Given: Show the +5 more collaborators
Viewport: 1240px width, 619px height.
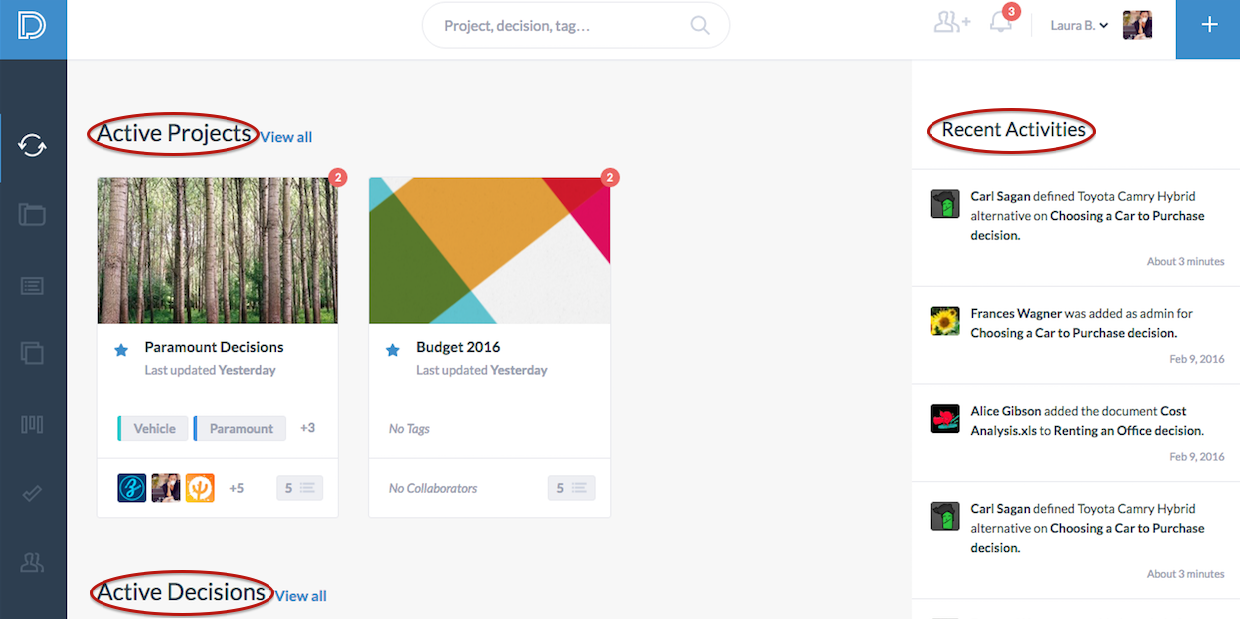Looking at the screenshot, I should pos(236,488).
